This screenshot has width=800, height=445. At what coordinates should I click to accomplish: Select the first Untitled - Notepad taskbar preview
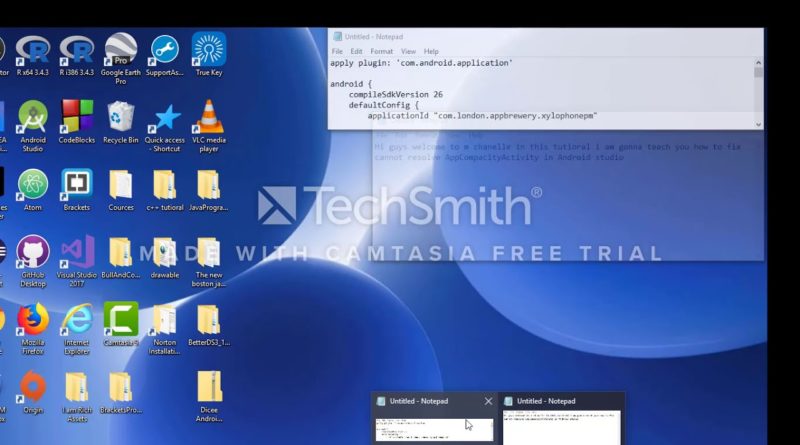click(434, 418)
